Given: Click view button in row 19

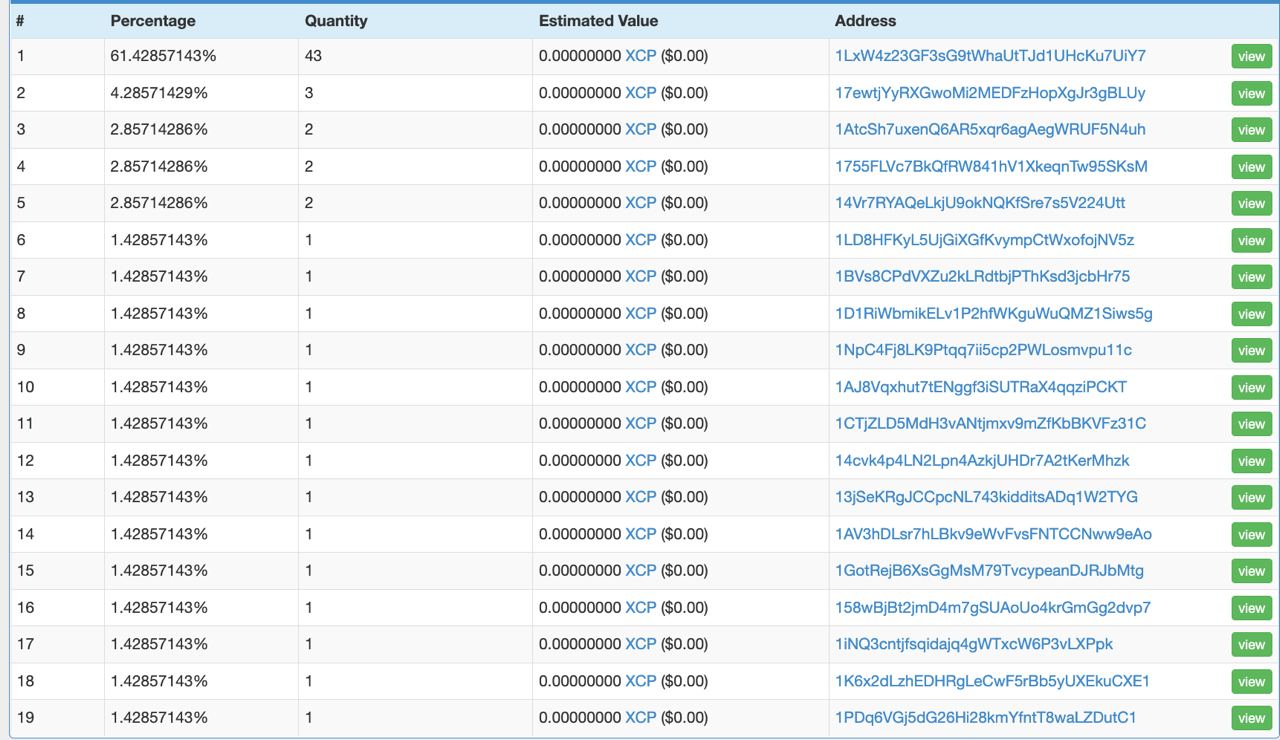Looking at the screenshot, I should [x=1251, y=718].
